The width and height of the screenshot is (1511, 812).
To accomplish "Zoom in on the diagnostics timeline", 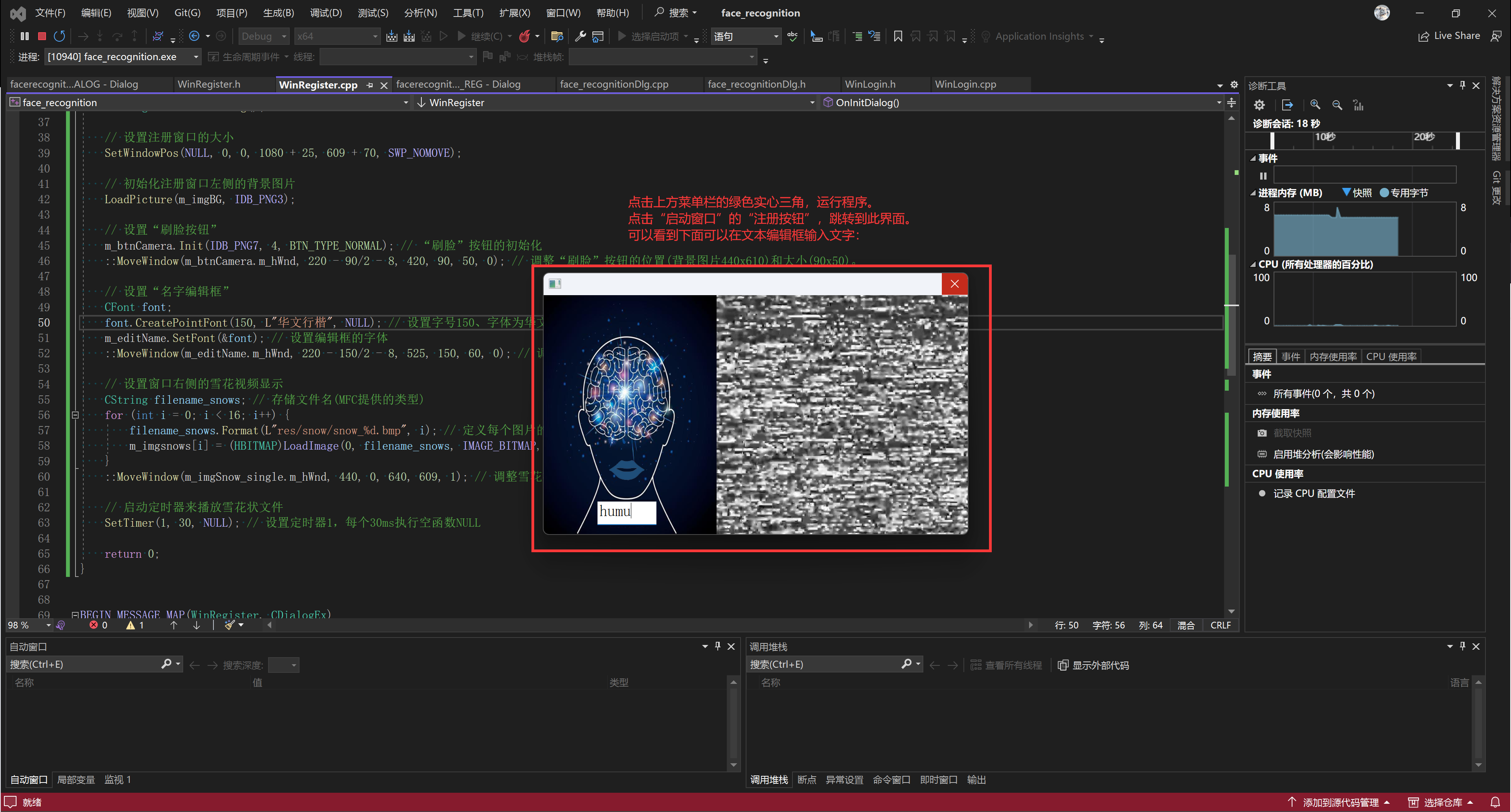I will coord(1315,105).
